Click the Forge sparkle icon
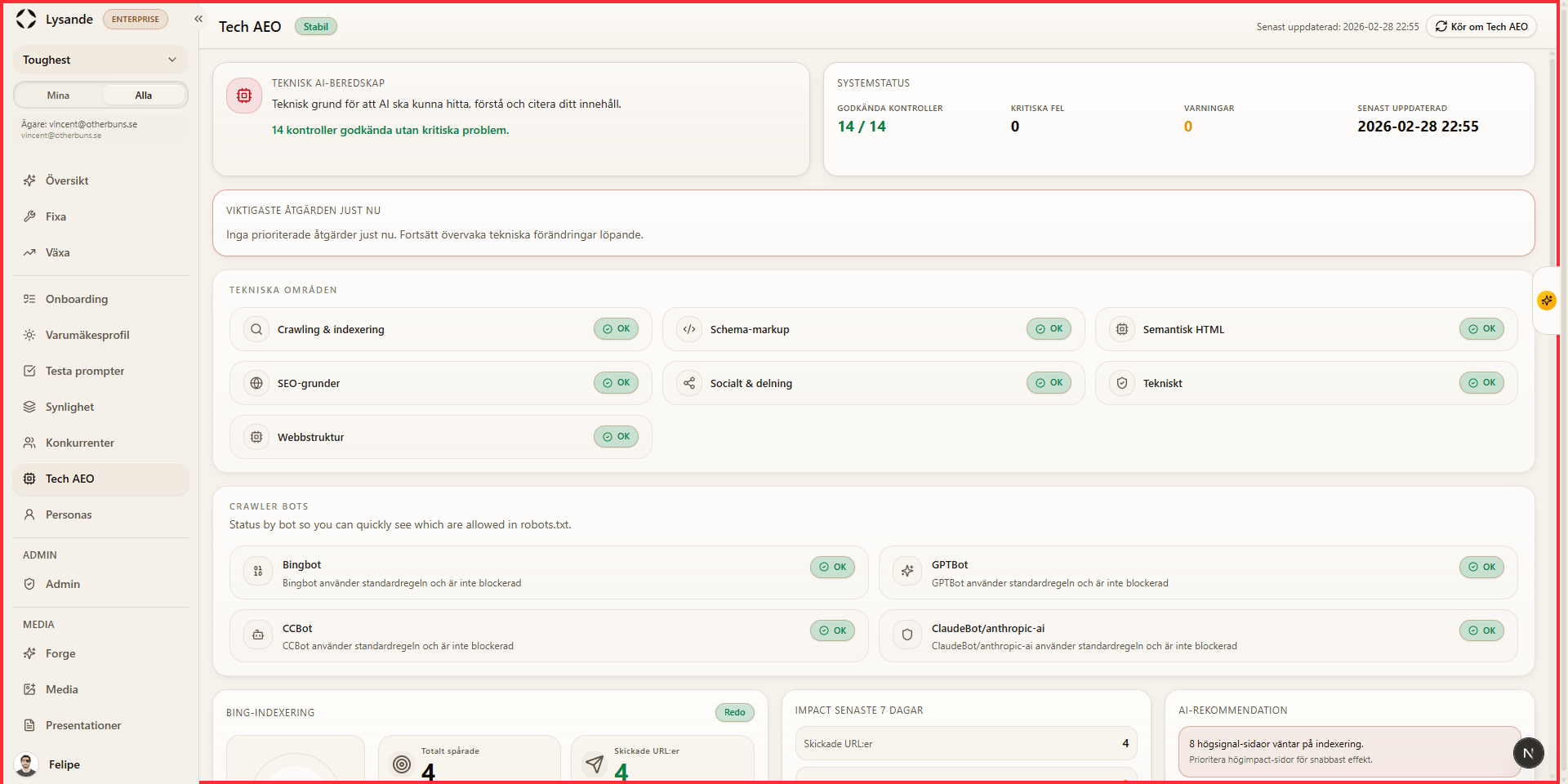This screenshot has height=784, width=1568. 29,653
